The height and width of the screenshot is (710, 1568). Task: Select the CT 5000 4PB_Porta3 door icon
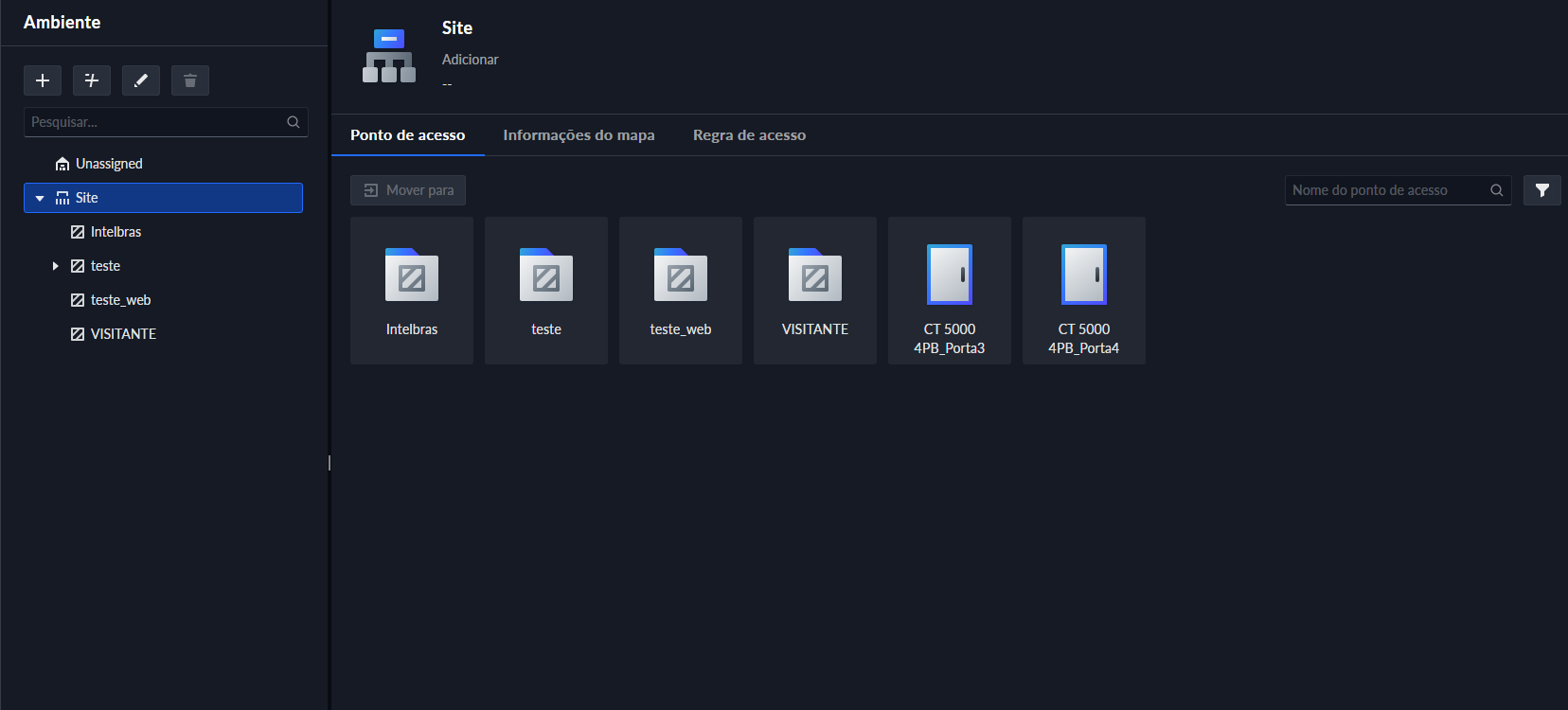(x=949, y=275)
